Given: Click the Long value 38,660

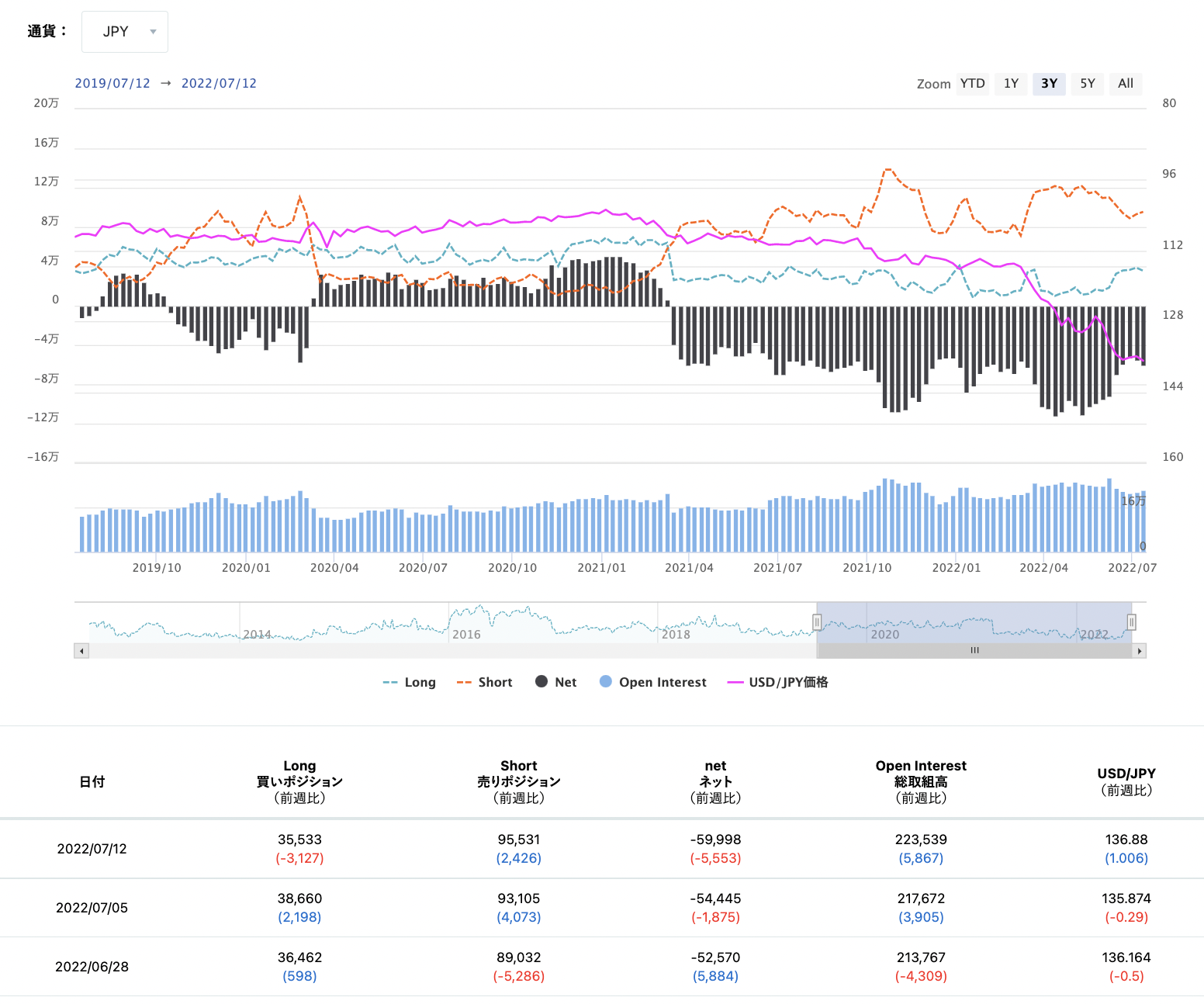Looking at the screenshot, I should [x=299, y=898].
